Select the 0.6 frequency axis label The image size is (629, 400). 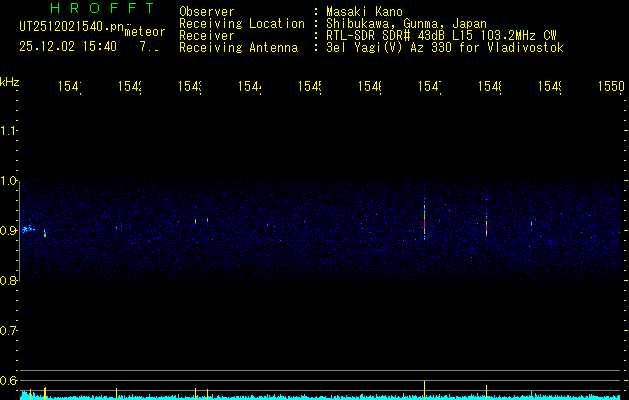[x=9, y=381]
